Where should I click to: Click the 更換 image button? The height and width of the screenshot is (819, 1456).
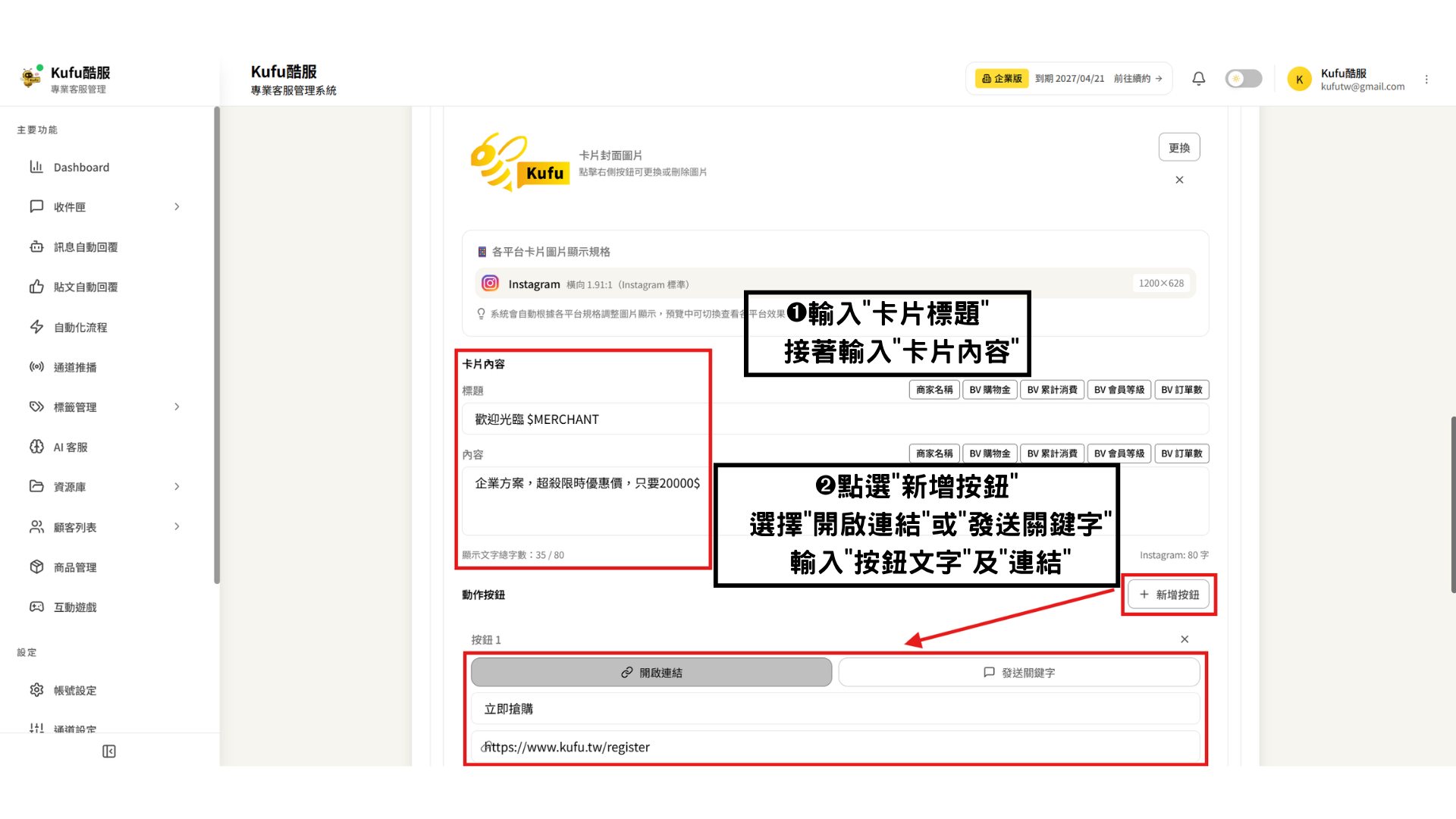point(1179,147)
